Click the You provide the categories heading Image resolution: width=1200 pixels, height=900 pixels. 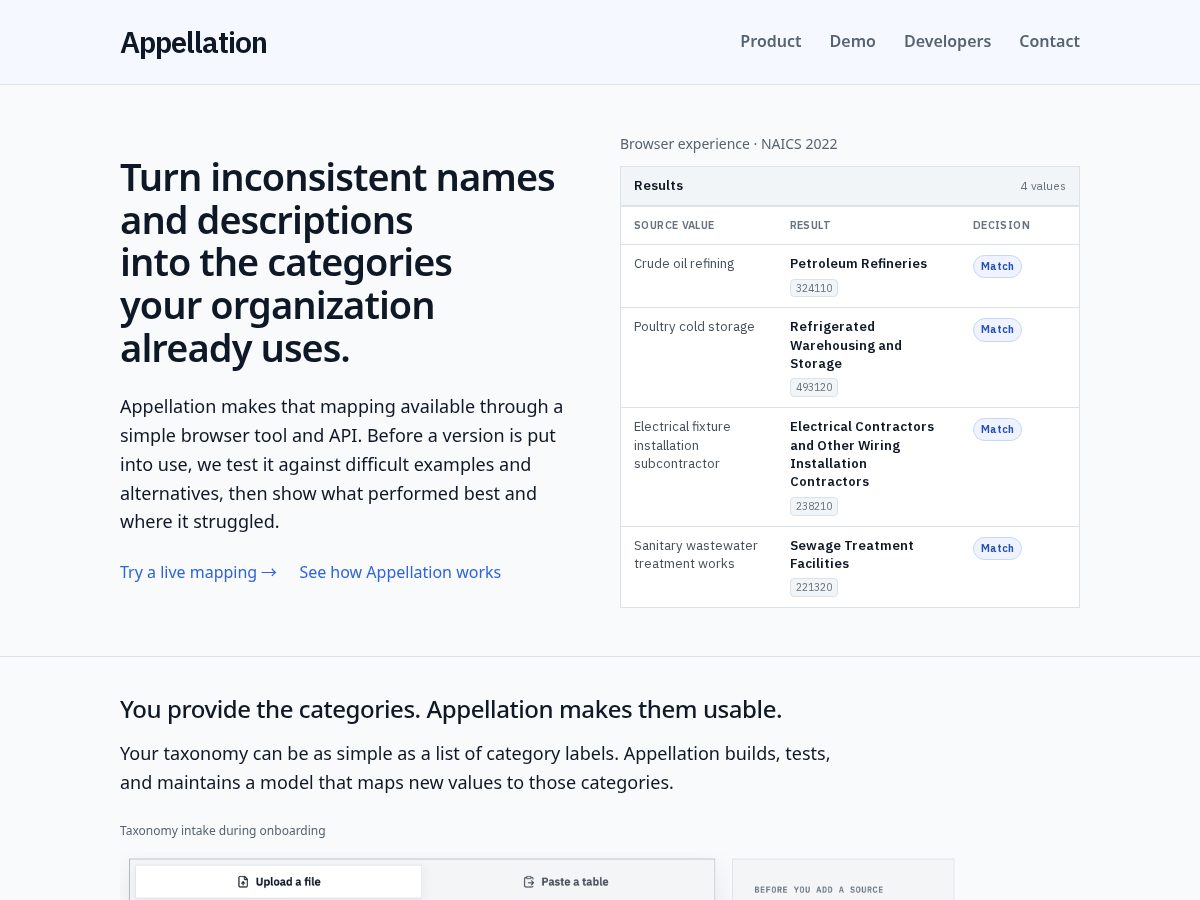coord(451,709)
